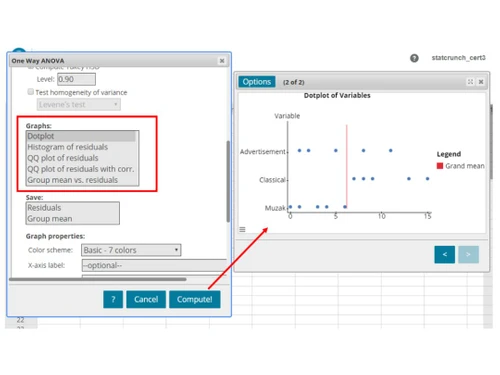The image size is (500, 375).
Task: Open the Options menu in results window
Action: (257, 82)
